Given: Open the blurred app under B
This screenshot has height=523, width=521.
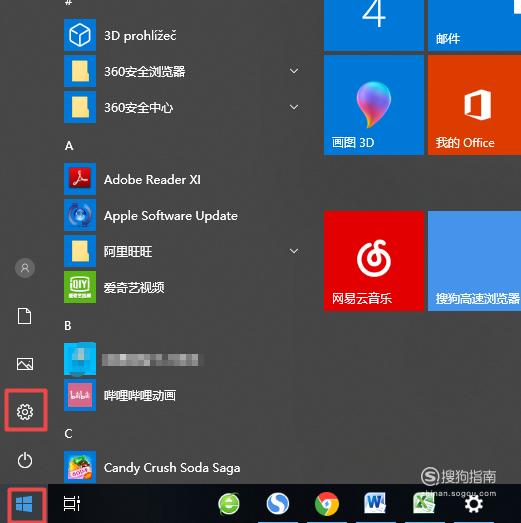Looking at the screenshot, I should pyautogui.click(x=183, y=359).
